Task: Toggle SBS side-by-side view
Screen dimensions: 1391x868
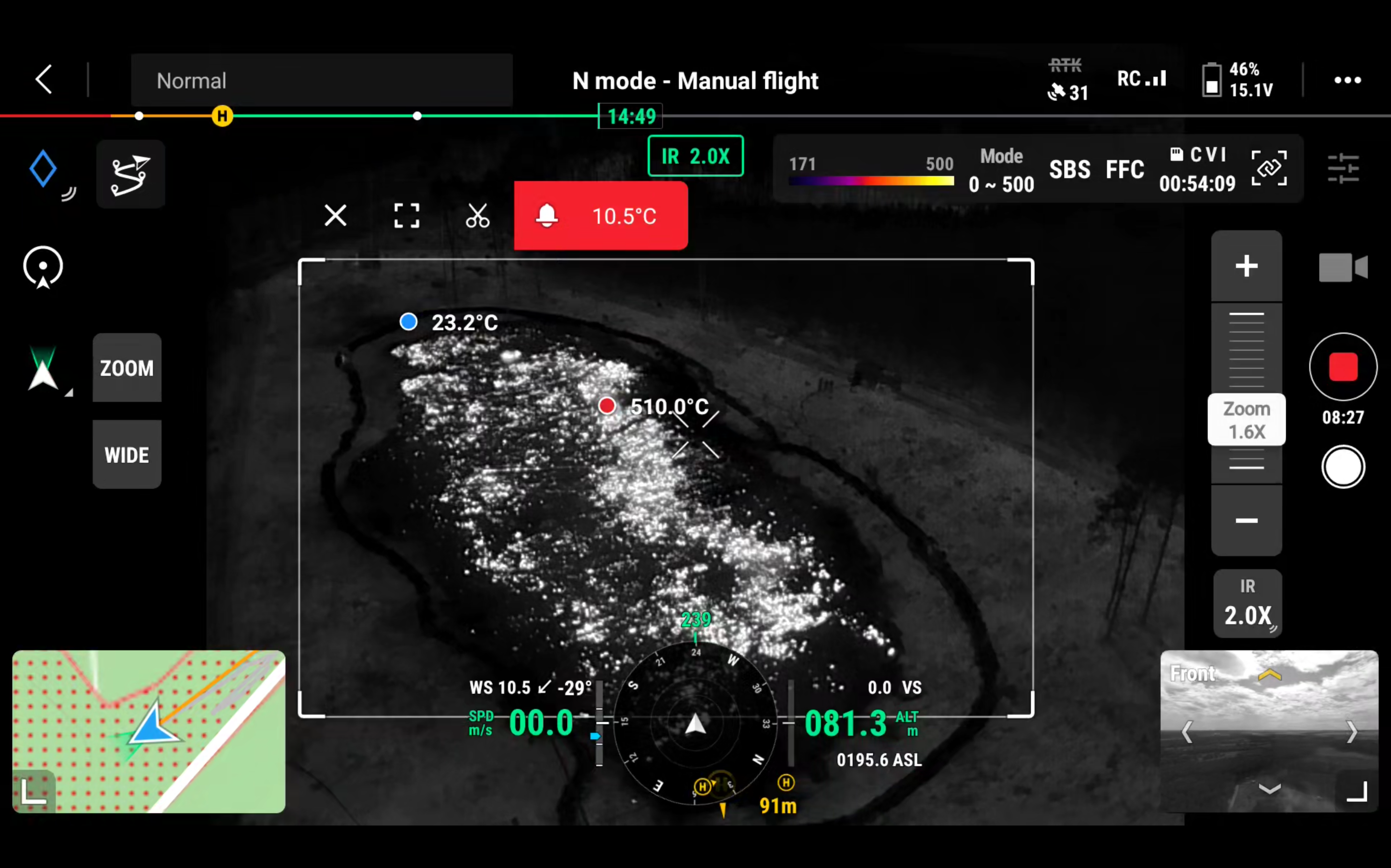Action: click(x=1069, y=169)
